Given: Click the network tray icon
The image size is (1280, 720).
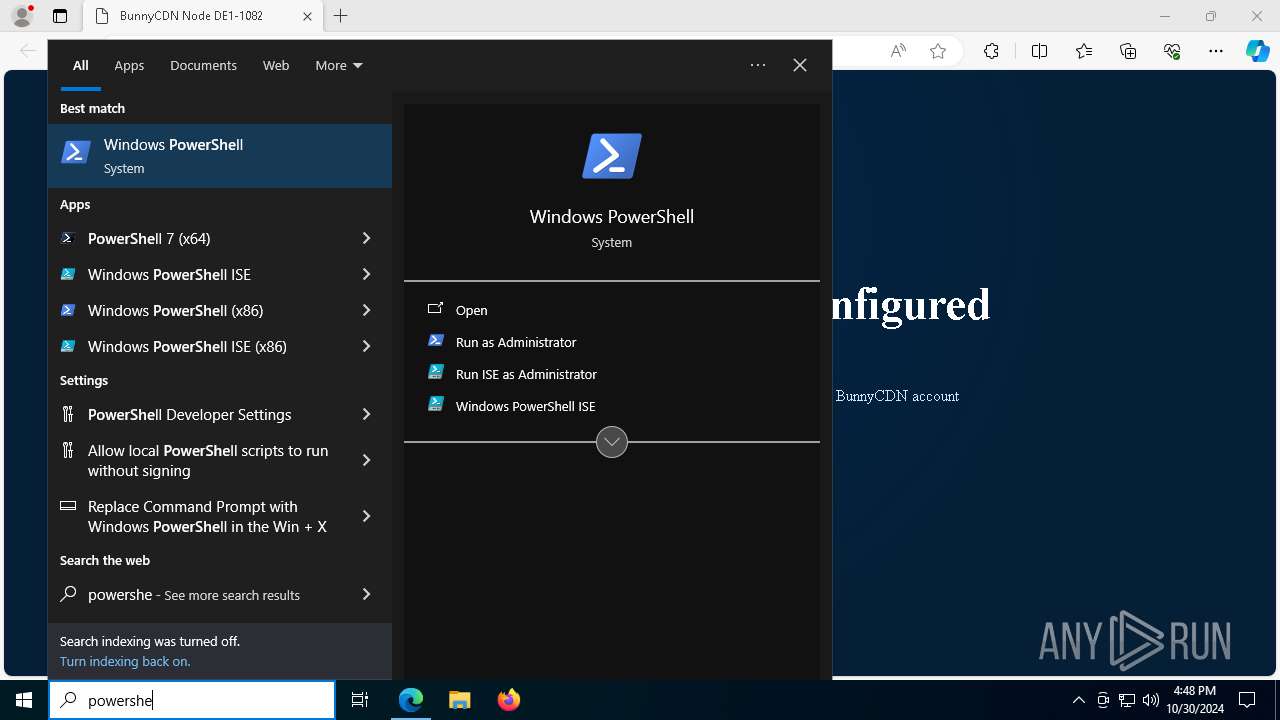Looking at the screenshot, I should (1127, 700).
